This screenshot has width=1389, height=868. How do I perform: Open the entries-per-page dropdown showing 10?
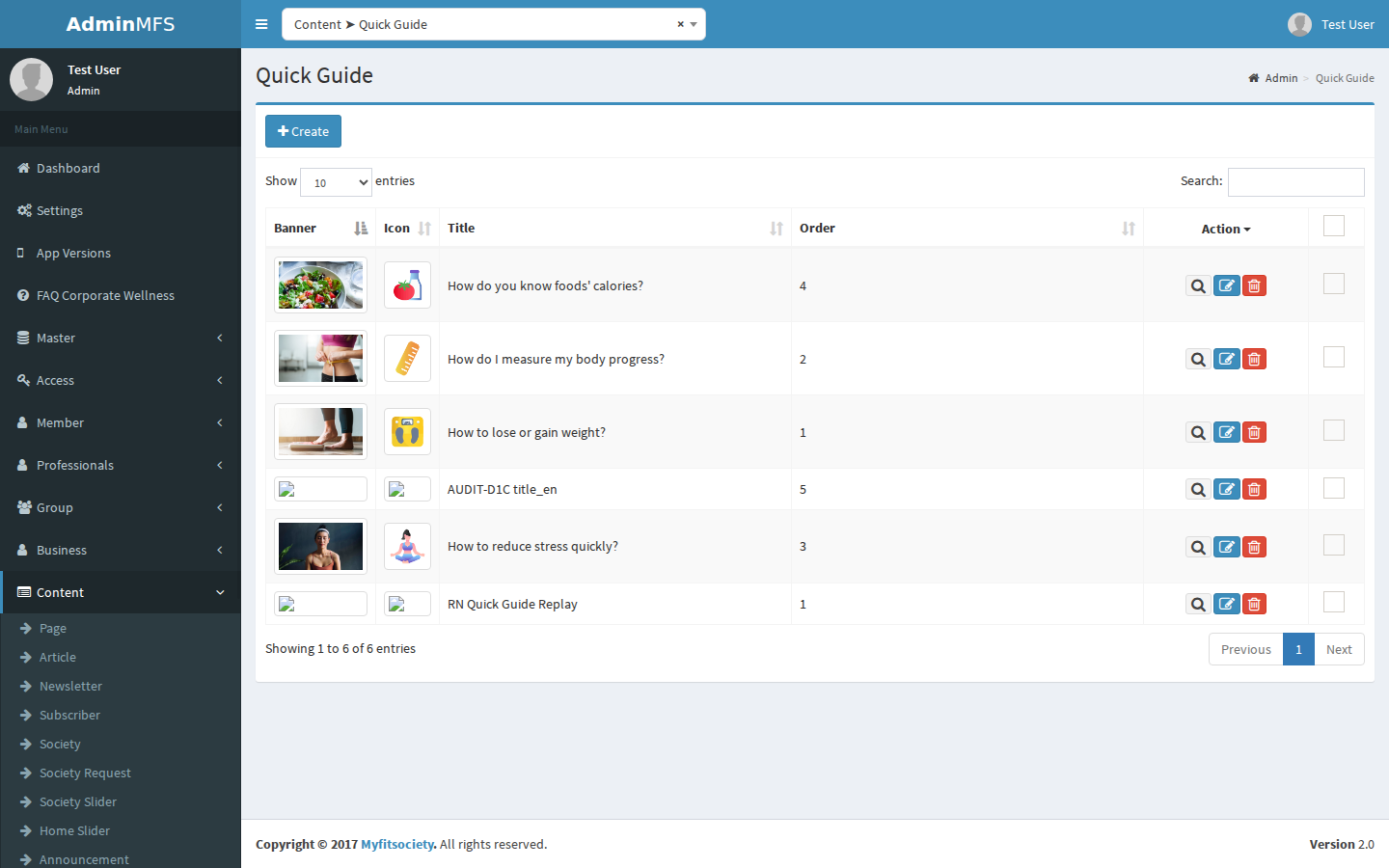pos(336,182)
